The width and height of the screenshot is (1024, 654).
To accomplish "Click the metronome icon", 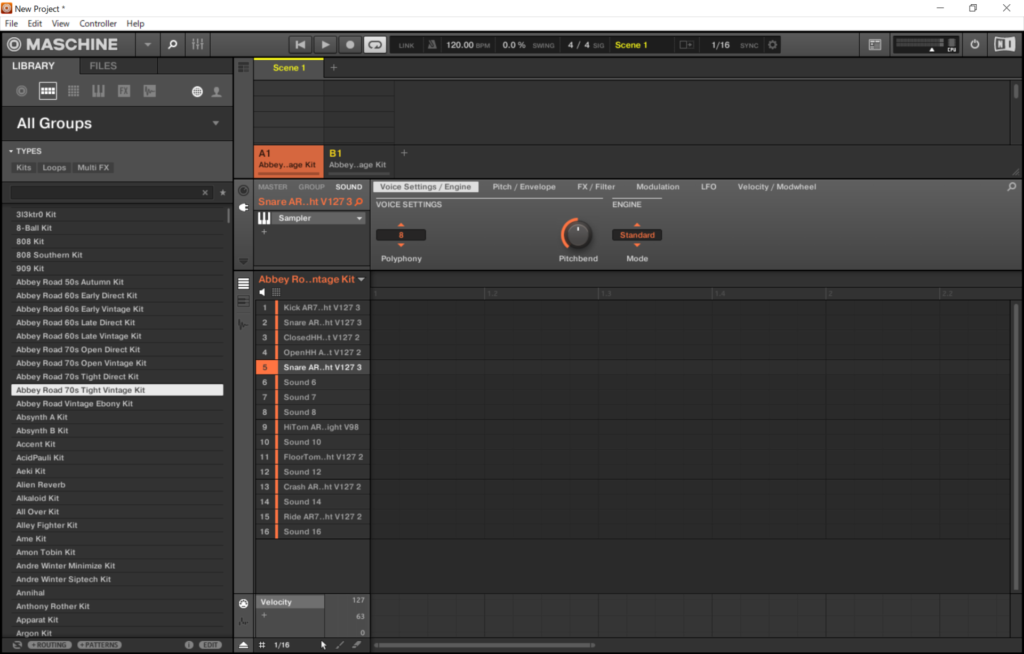I will pyautogui.click(x=432, y=45).
